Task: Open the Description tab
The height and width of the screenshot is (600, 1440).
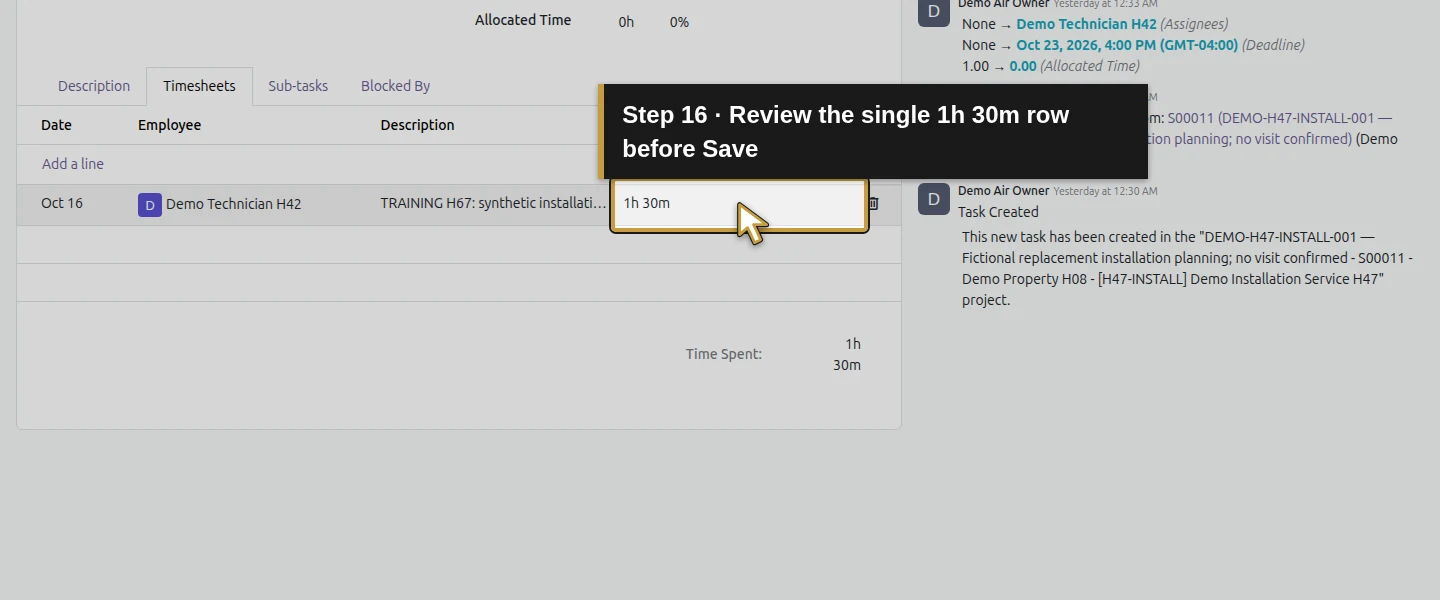Action: 94,86
